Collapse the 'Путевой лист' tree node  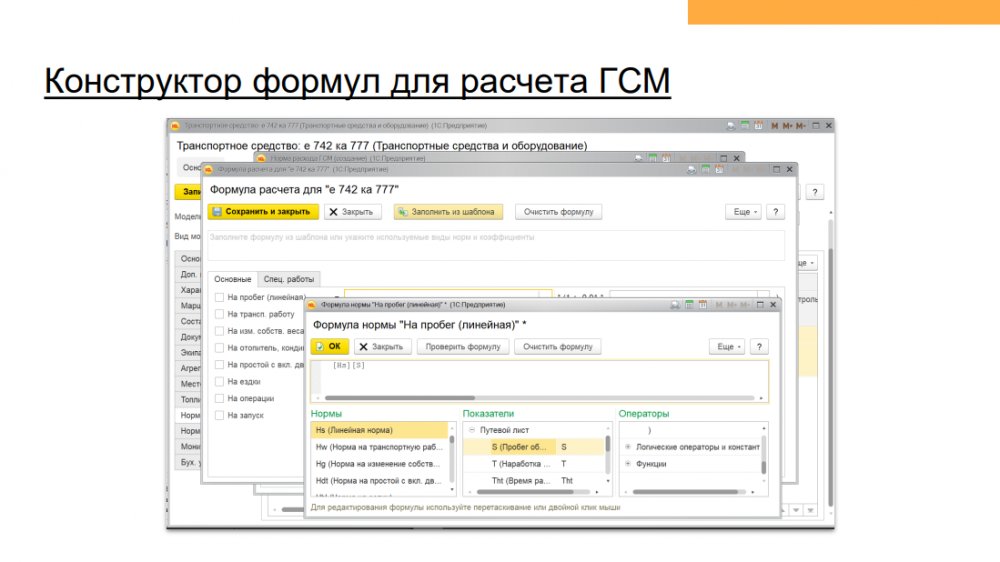tap(471, 430)
